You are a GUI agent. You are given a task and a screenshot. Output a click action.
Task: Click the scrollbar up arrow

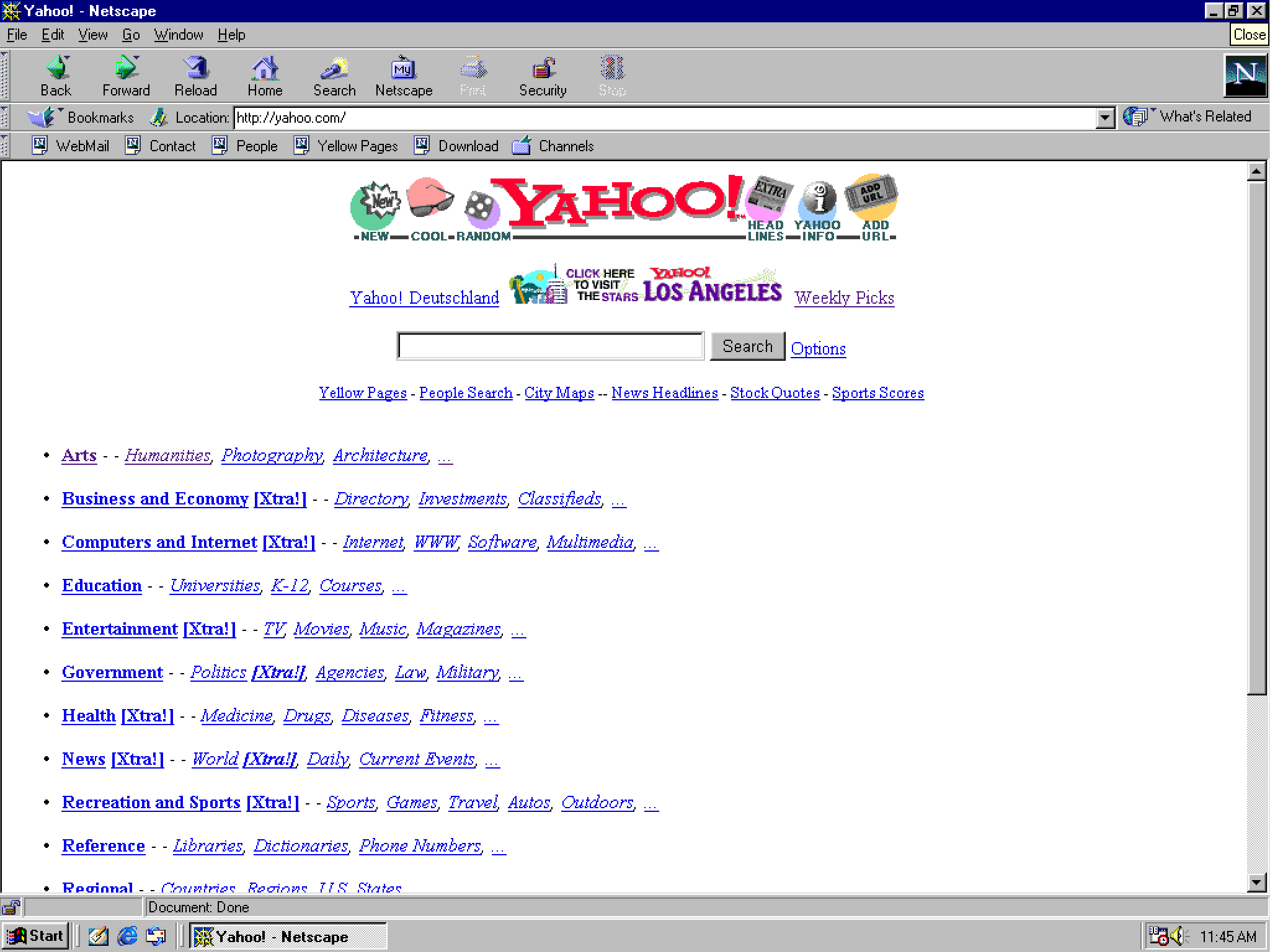tap(1256, 171)
